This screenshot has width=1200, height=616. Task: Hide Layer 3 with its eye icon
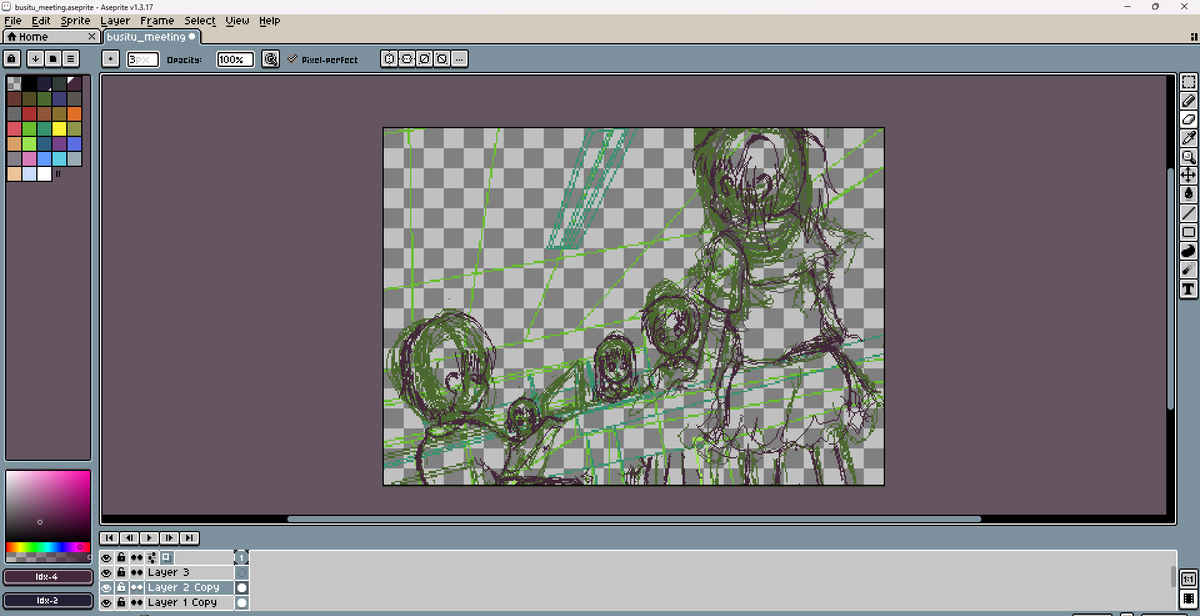click(x=106, y=573)
